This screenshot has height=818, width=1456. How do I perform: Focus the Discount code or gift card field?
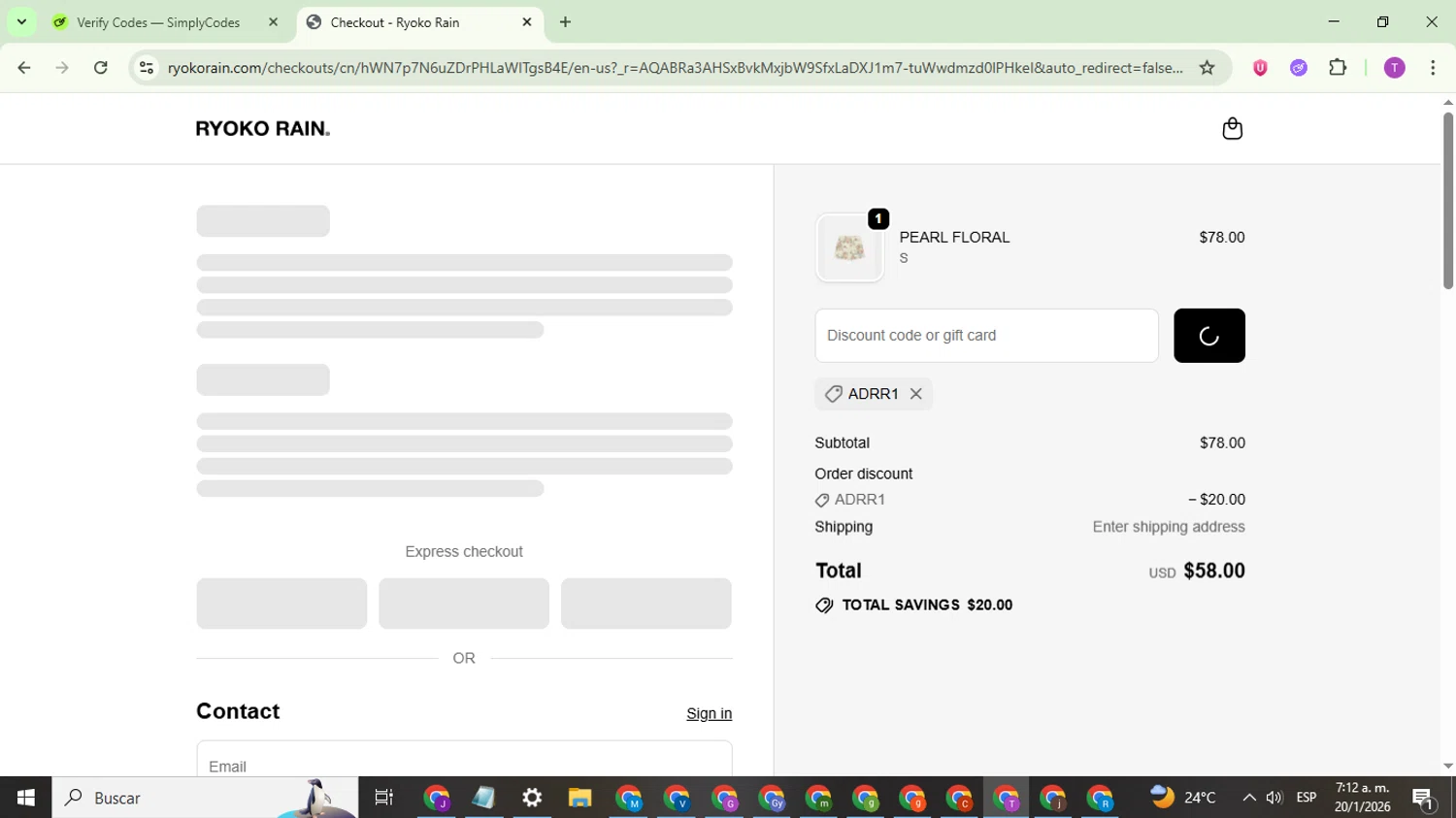pyautogui.click(x=986, y=336)
